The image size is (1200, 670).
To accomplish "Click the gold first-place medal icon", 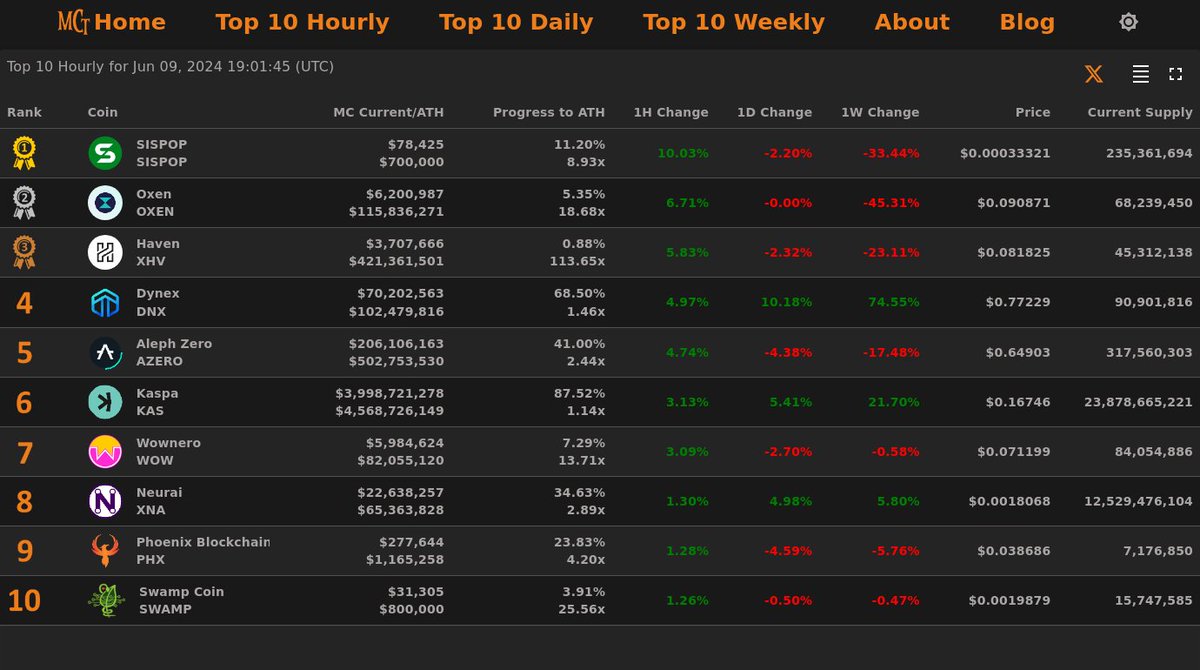I will click(x=24, y=153).
